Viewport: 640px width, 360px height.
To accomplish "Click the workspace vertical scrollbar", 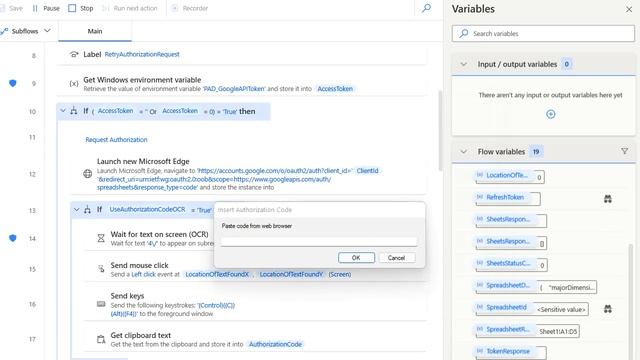I will tap(440, 131).
